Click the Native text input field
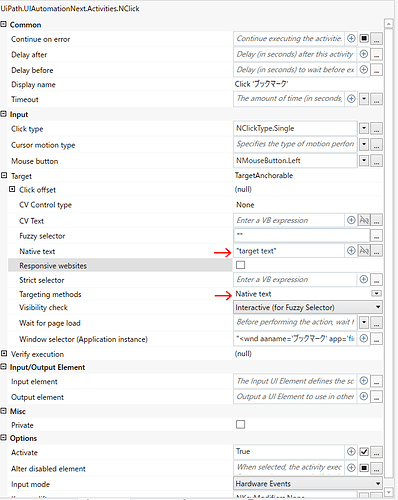398x500 pixels. click(289, 251)
